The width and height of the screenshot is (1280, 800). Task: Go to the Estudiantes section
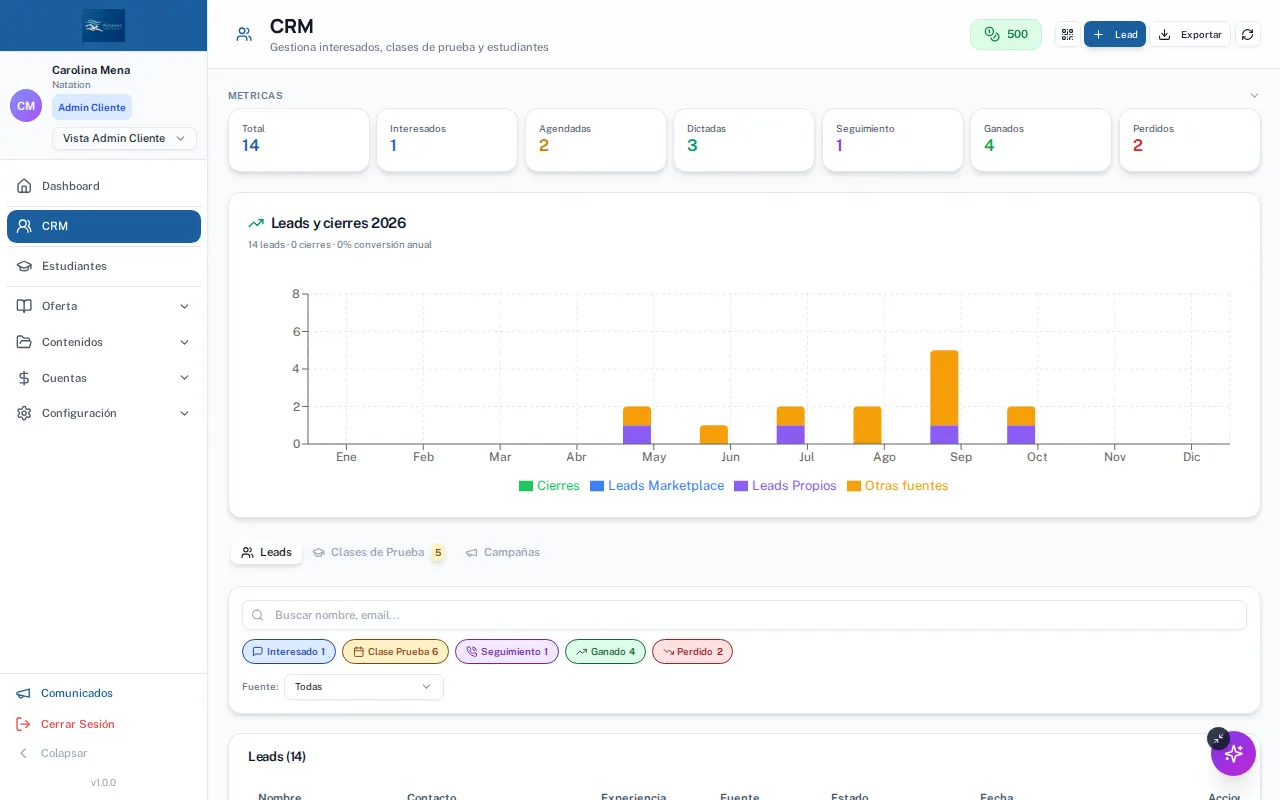pyautogui.click(x=104, y=266)
